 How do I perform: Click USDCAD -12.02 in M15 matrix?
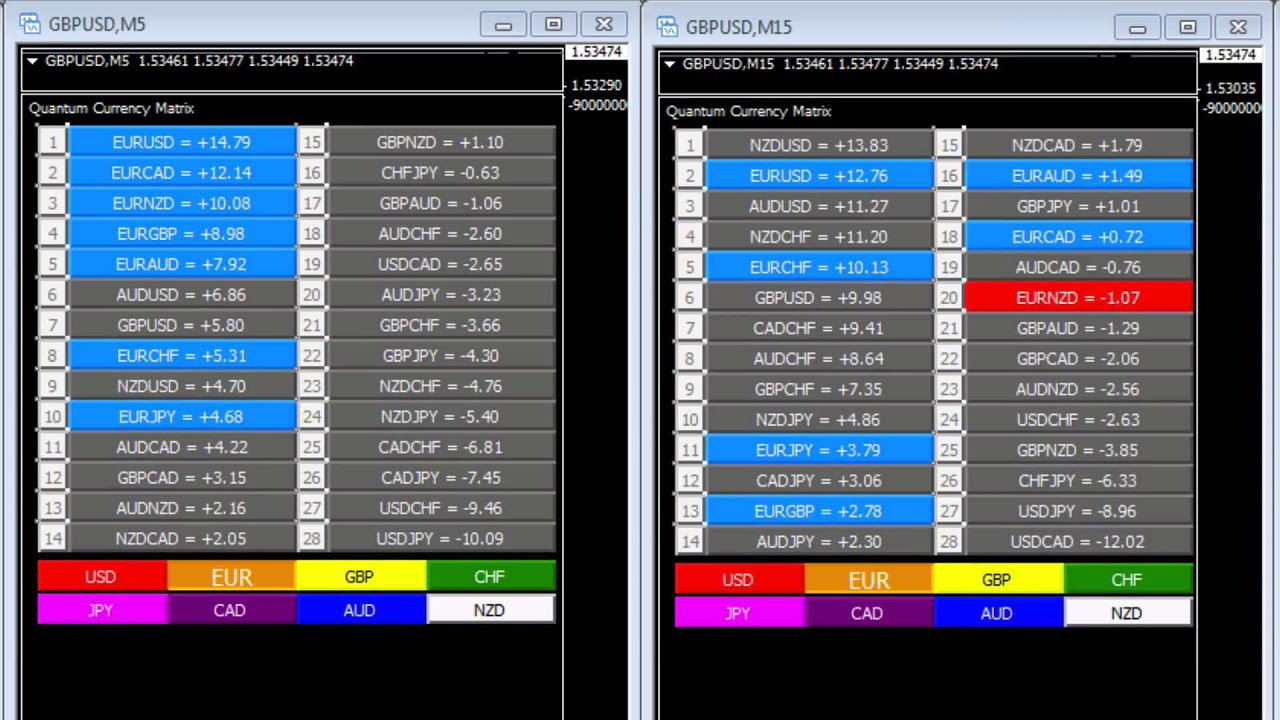click(1078, 542)
